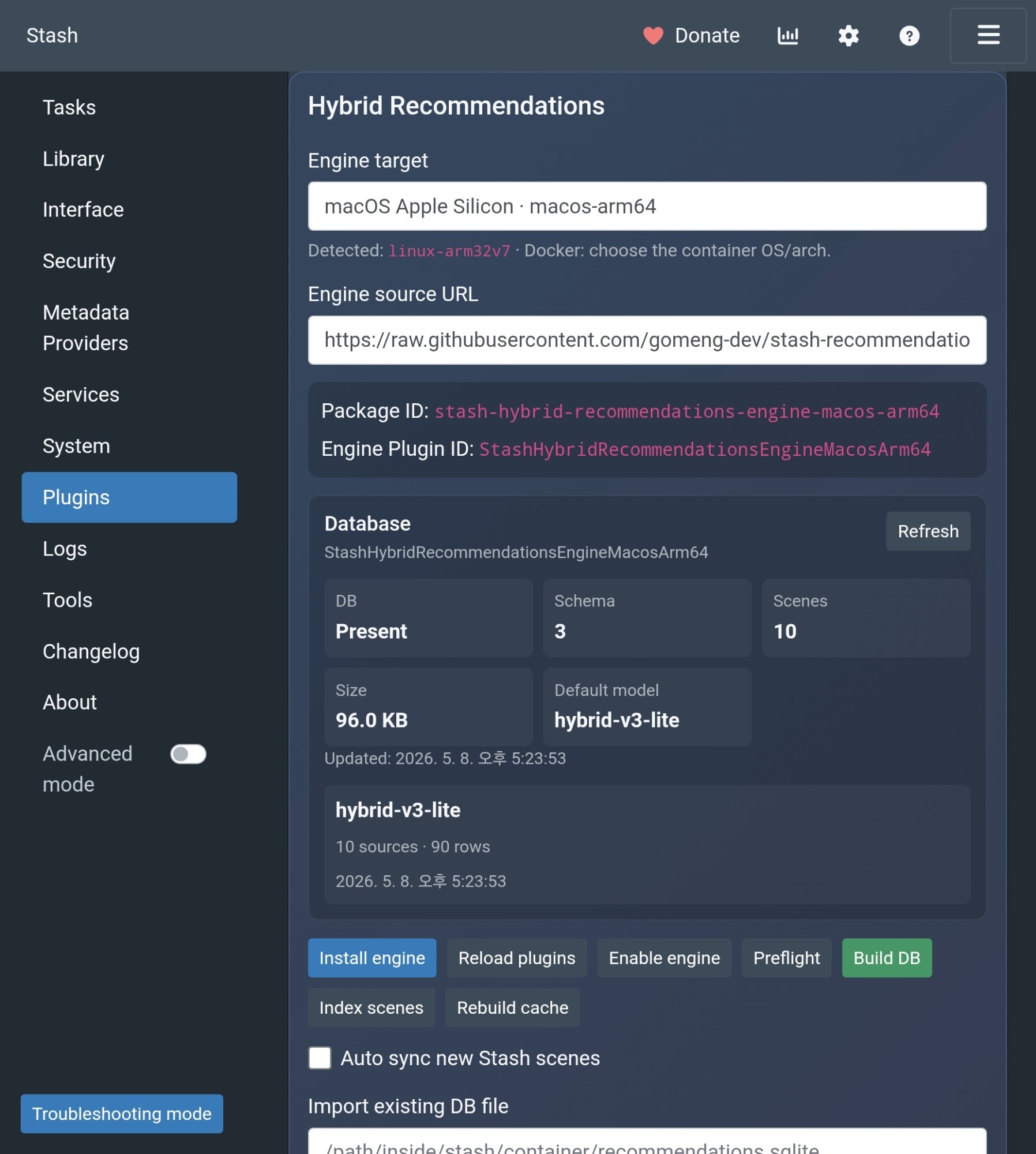
Task: Toggle the Advanced mode switch
Action: pyautogui.click(x=188, y=754)
